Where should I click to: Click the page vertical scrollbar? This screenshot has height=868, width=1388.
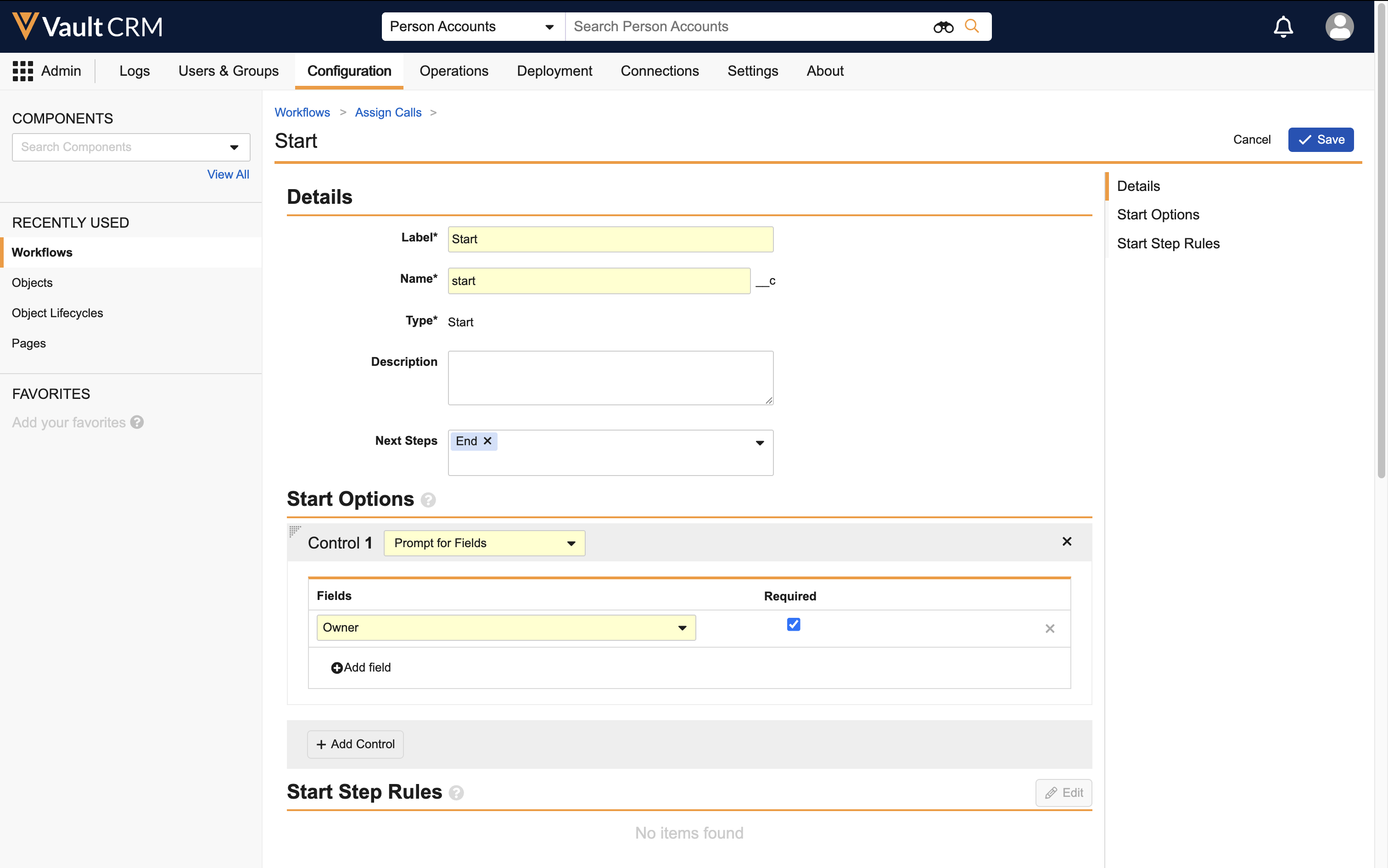coord(1381,241)
